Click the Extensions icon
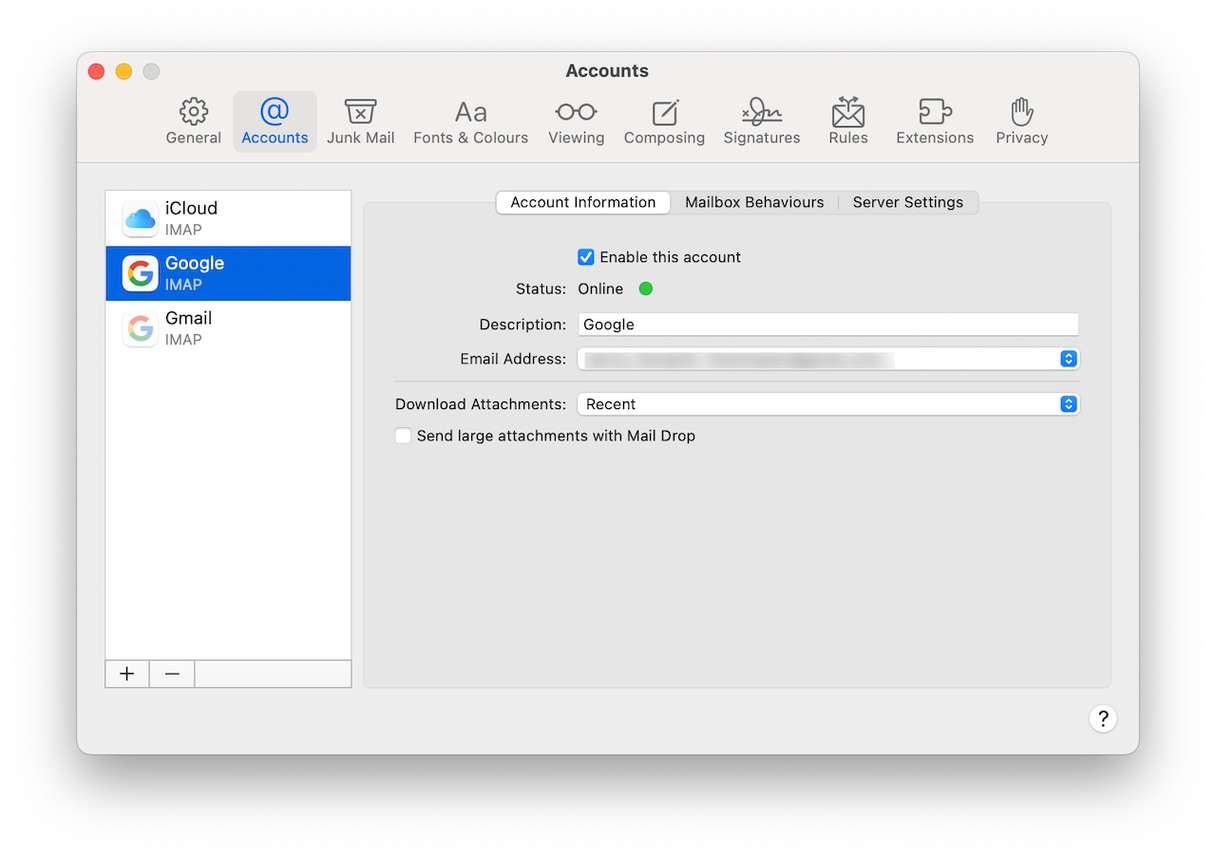The width and height of the screenshot is (1216, 856). 933,118
